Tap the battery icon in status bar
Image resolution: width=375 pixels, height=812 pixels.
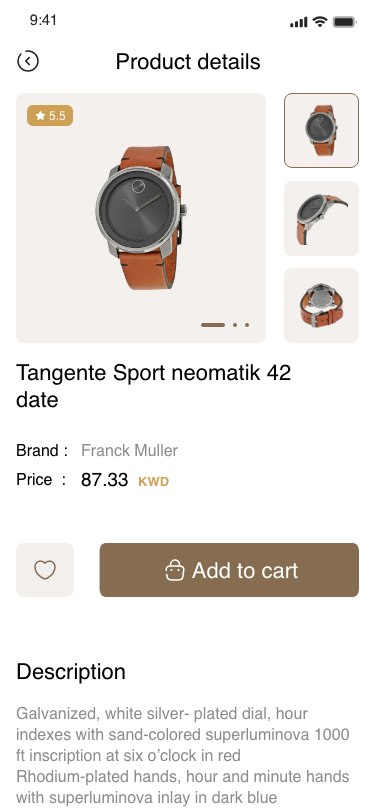(x=344, y=22)
